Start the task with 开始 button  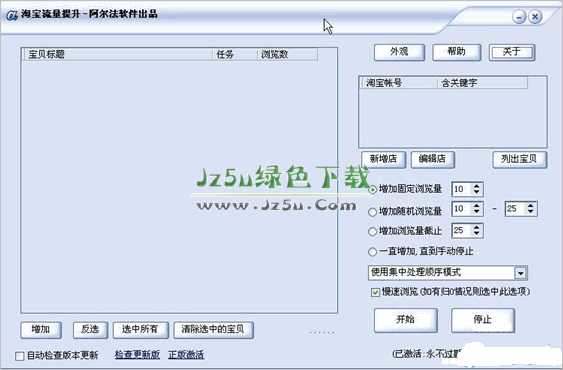coord(406,320)
